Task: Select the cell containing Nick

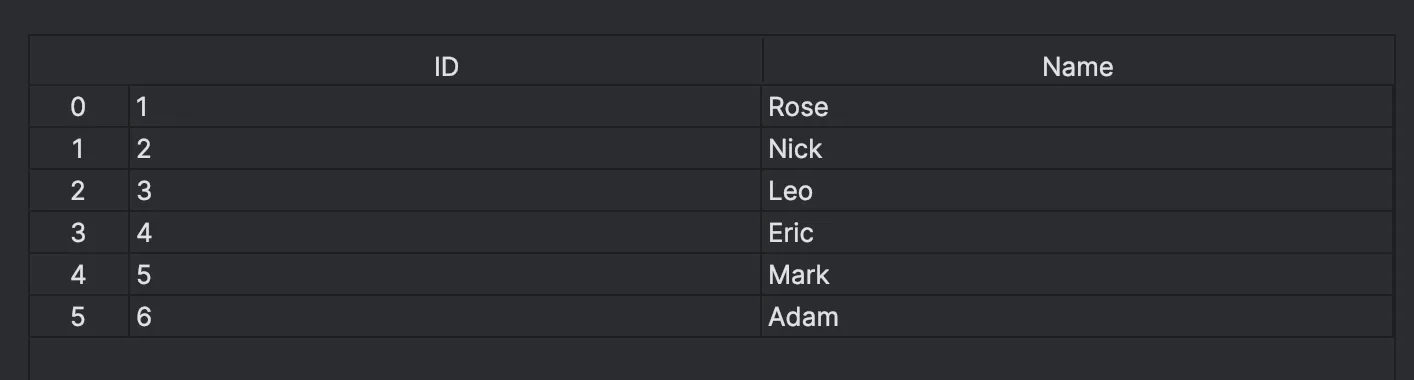Action: click(x=1077, y=148)
